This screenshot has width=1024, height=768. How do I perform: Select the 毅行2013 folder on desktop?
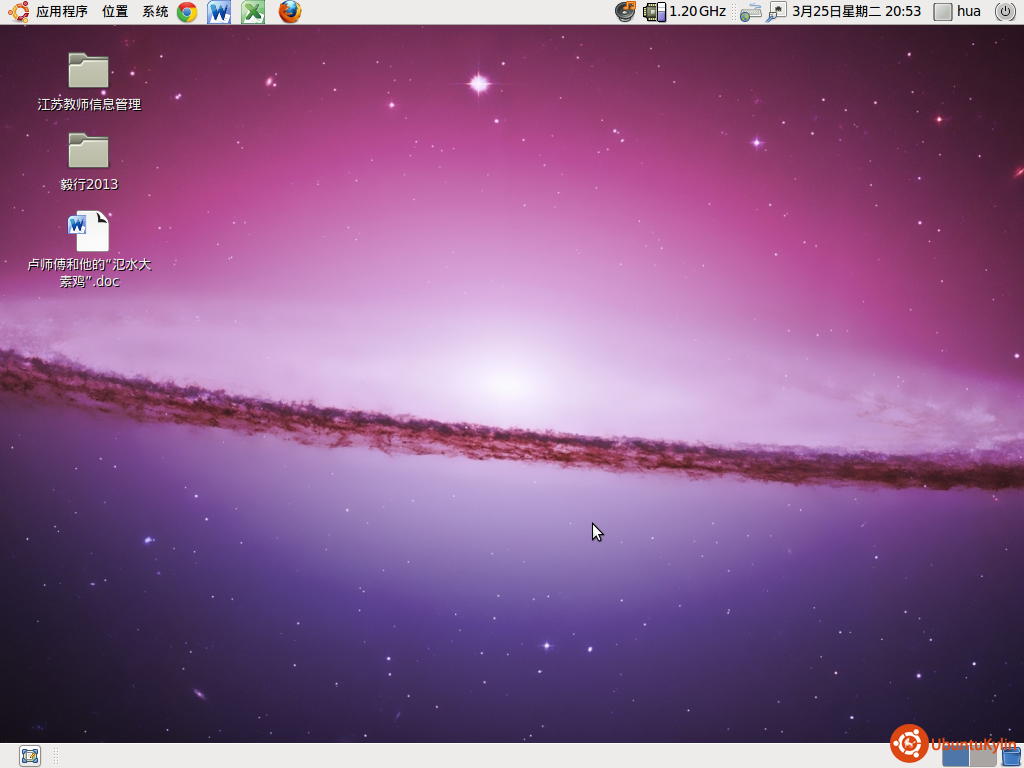tap(89, 152)
